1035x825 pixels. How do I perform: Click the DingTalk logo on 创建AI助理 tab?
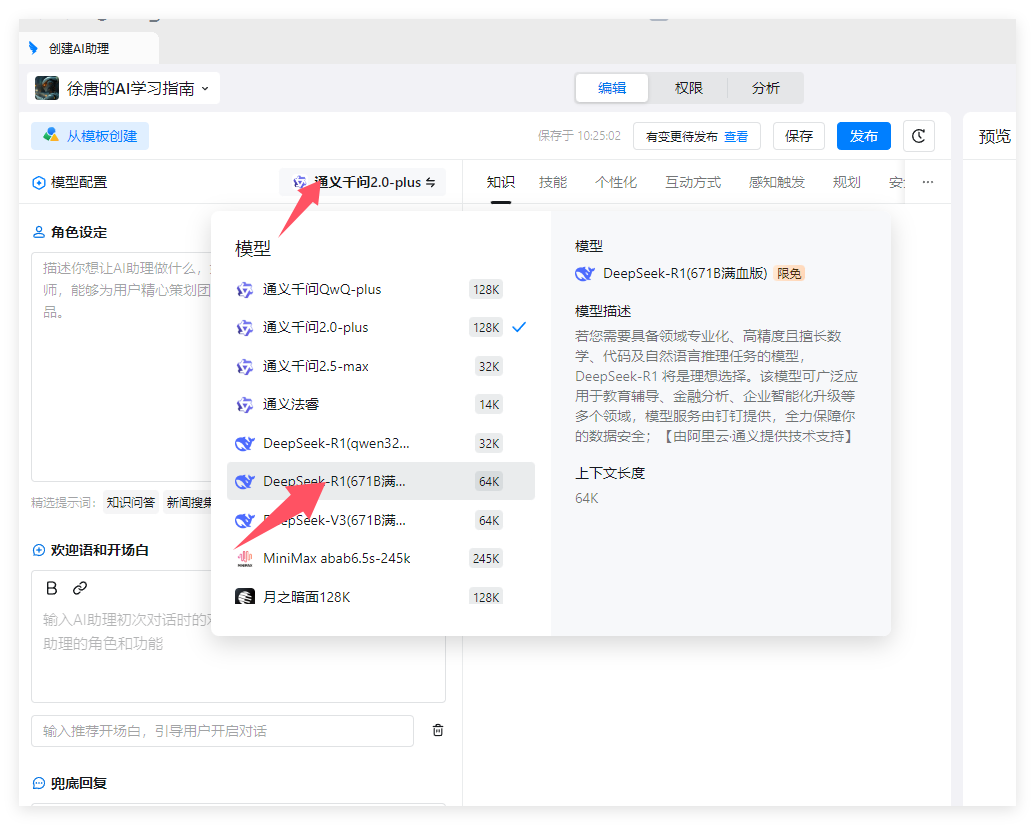34,48
